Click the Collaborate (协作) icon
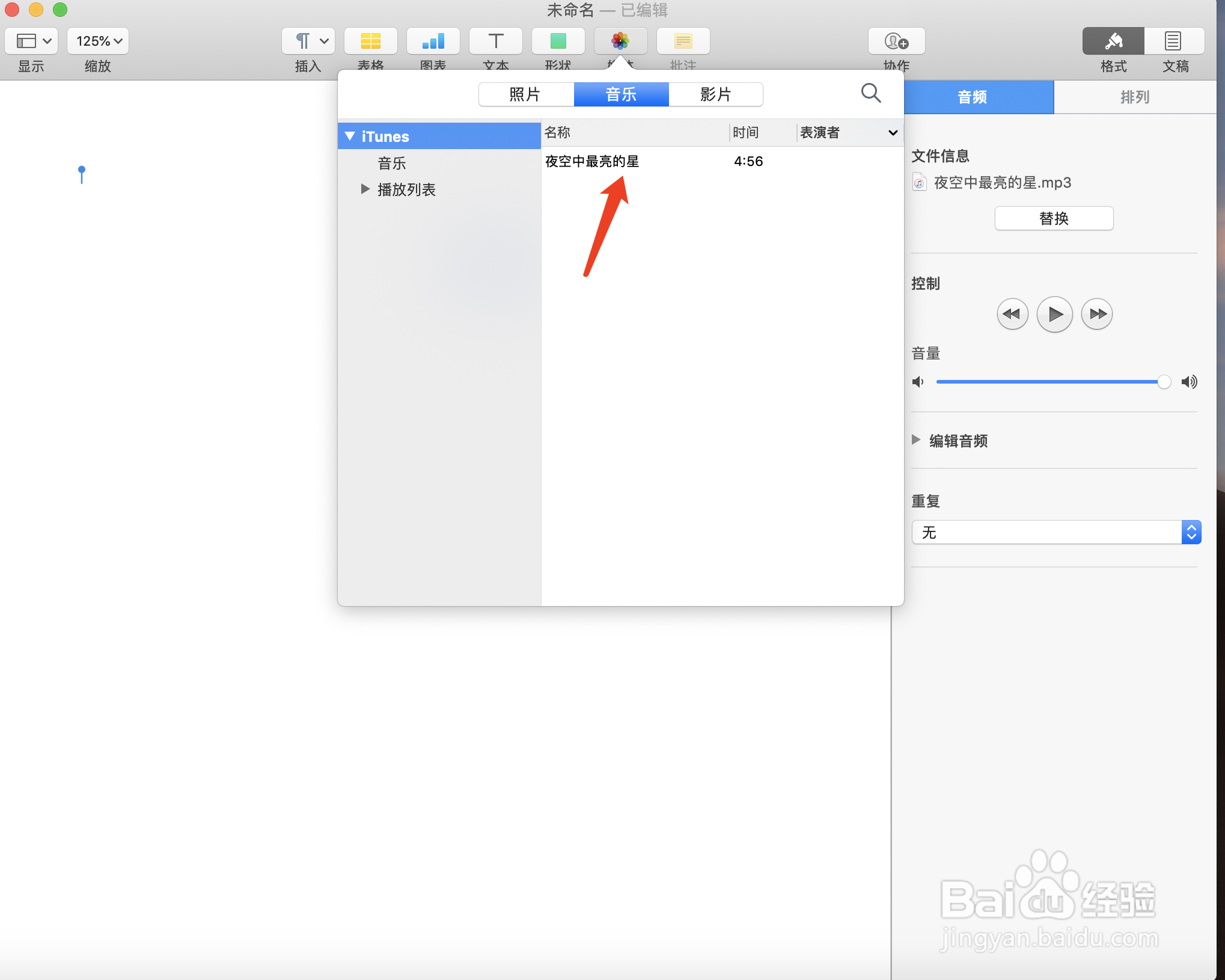Screen dimensions: 1225x980 coord(896,41)
